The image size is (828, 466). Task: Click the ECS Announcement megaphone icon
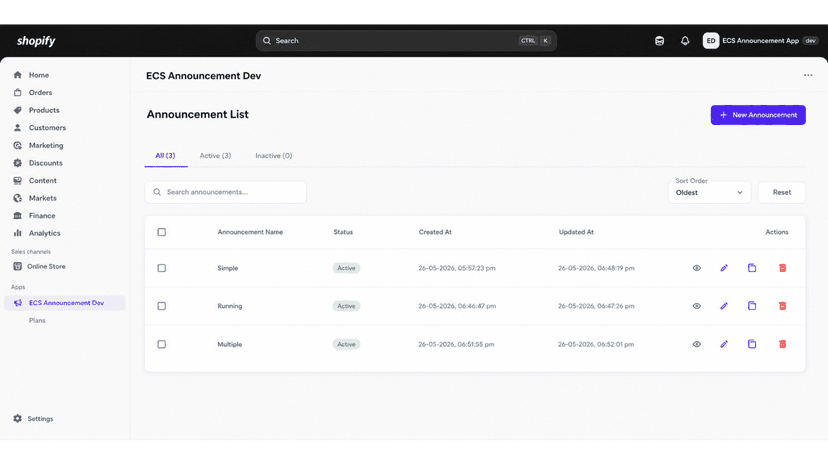pos(17,303)
